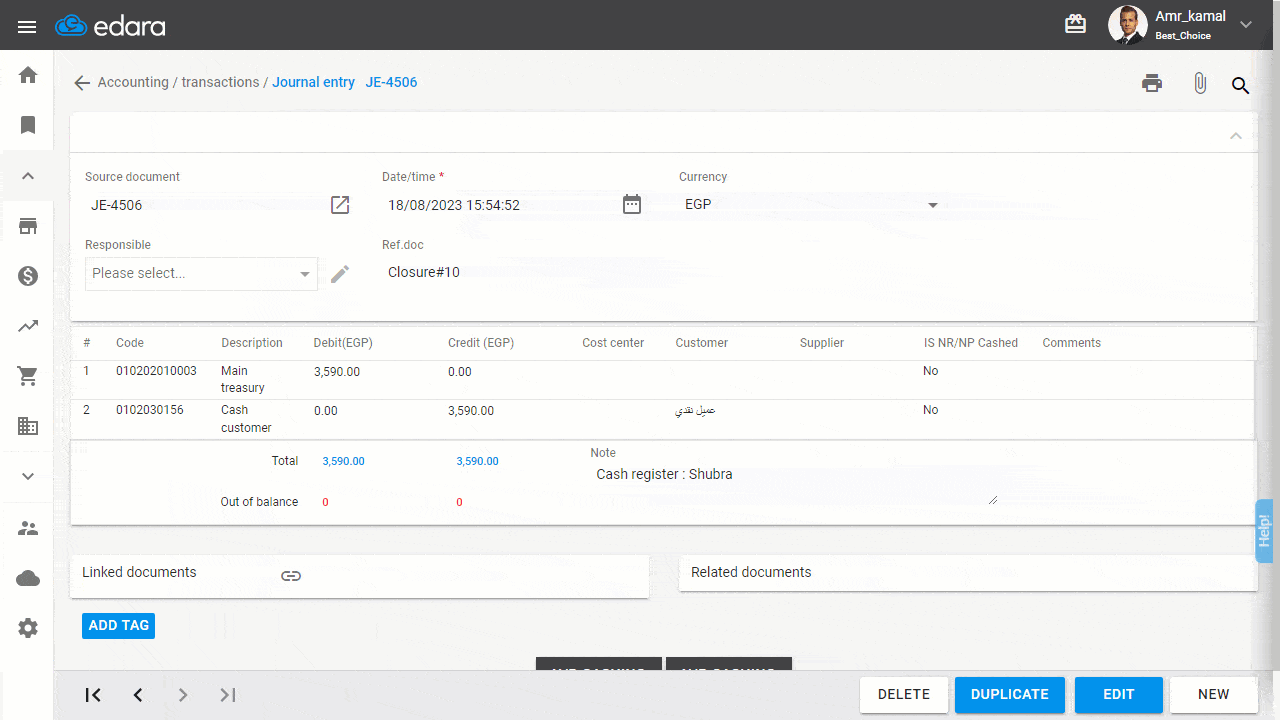Viewport: 1280px width, 720px height.
Task: Open transactions breadcrumb link
Action: [x=220, y=82]
